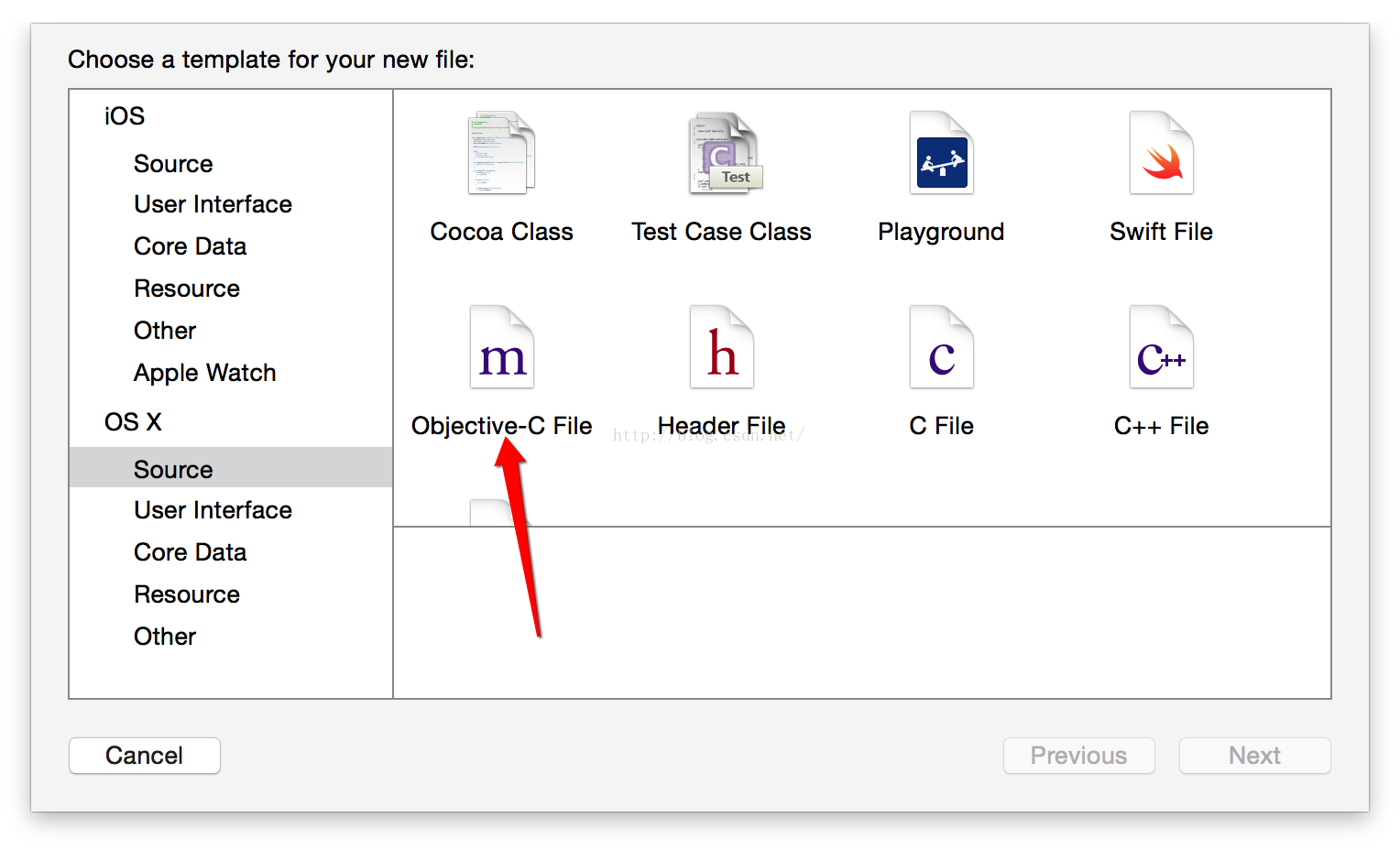
Task: Select the Header File 'h' icon
Action: [722, 347]
